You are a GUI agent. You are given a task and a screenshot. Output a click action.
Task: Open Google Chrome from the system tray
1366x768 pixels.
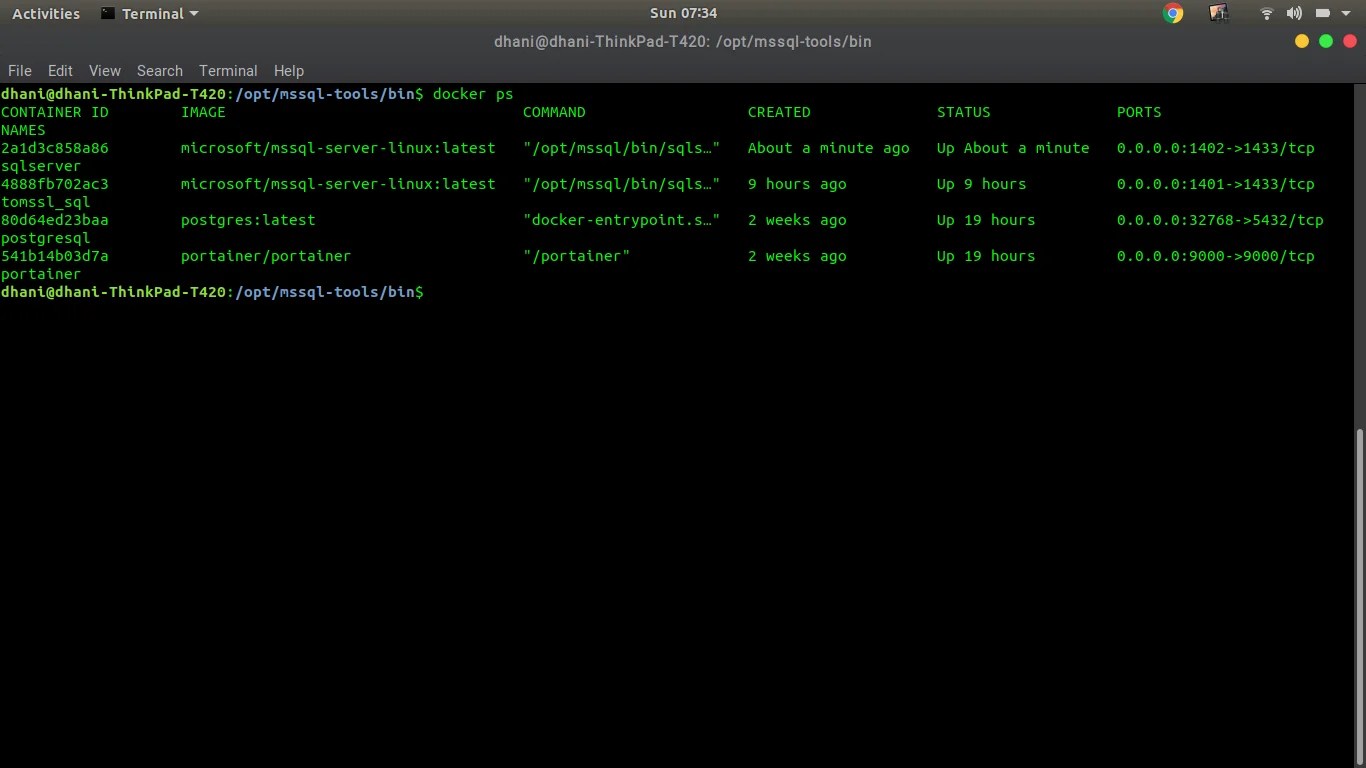coord(1172,13)
